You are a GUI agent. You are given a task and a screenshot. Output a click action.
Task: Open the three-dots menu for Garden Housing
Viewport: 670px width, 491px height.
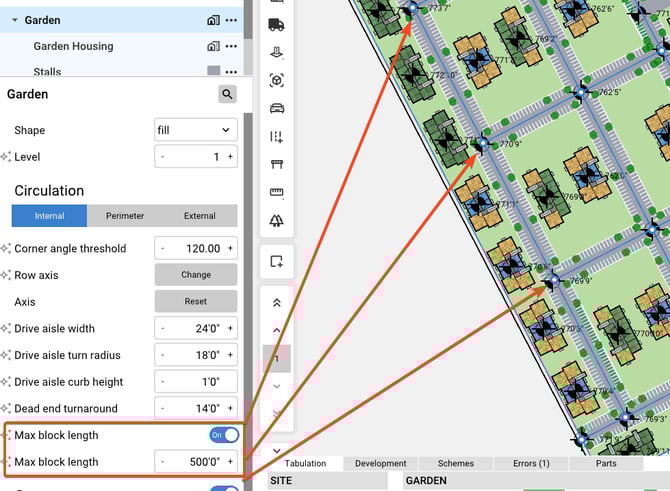[232, 46]
